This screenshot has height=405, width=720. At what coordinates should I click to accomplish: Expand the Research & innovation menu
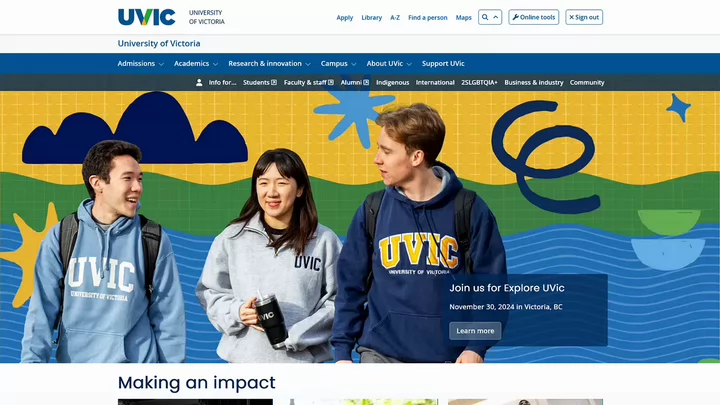(270, 63)
